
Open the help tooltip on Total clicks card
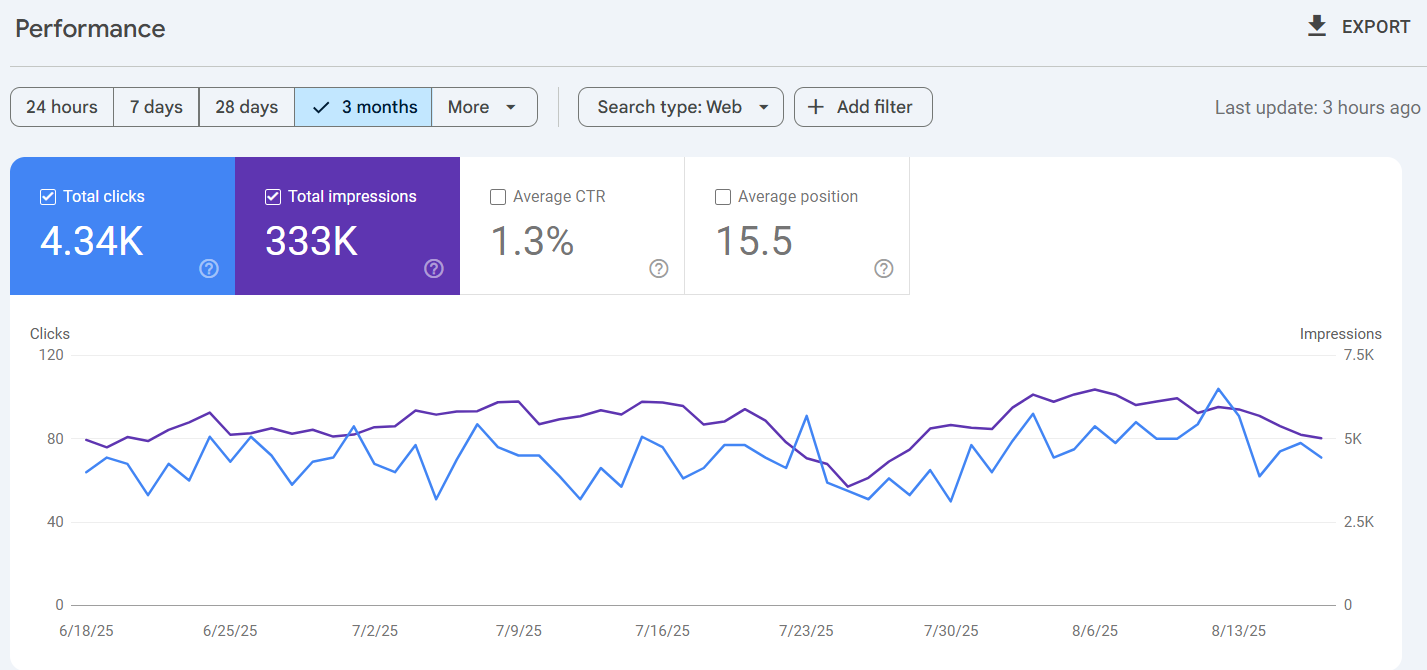click(208, 268)
